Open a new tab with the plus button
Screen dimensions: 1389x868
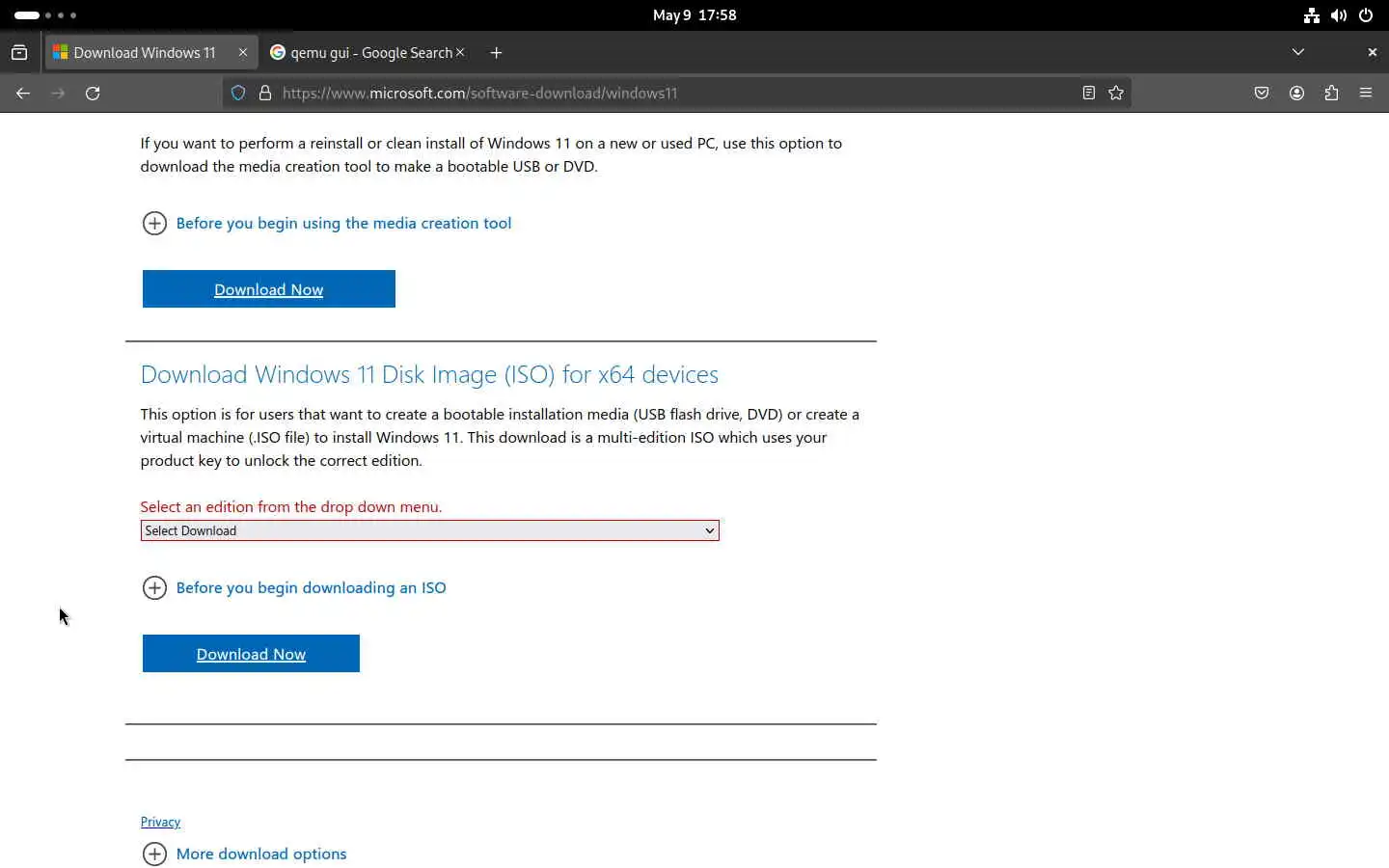coord(496,53)
